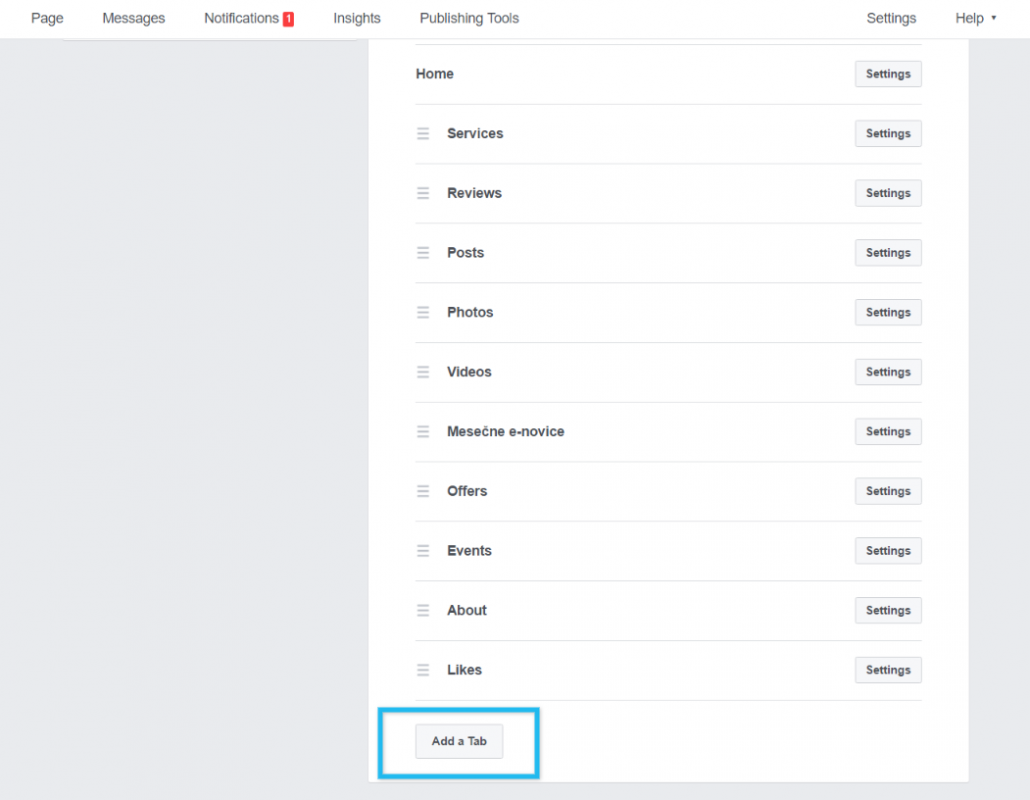Click the drag handle icon beside Posts
The height and width of the screenshot is (800, 1030).
423,253
